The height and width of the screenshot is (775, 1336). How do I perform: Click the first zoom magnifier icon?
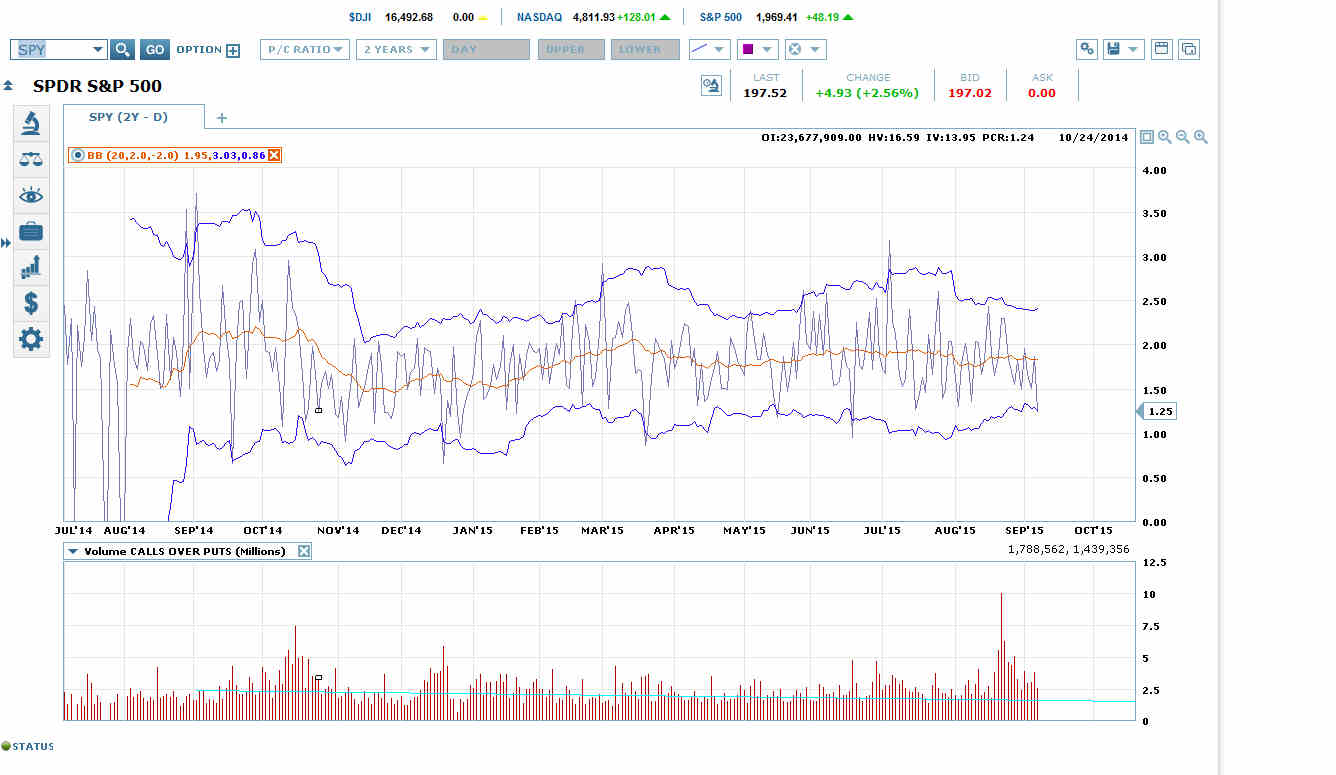pos(1165,137)
